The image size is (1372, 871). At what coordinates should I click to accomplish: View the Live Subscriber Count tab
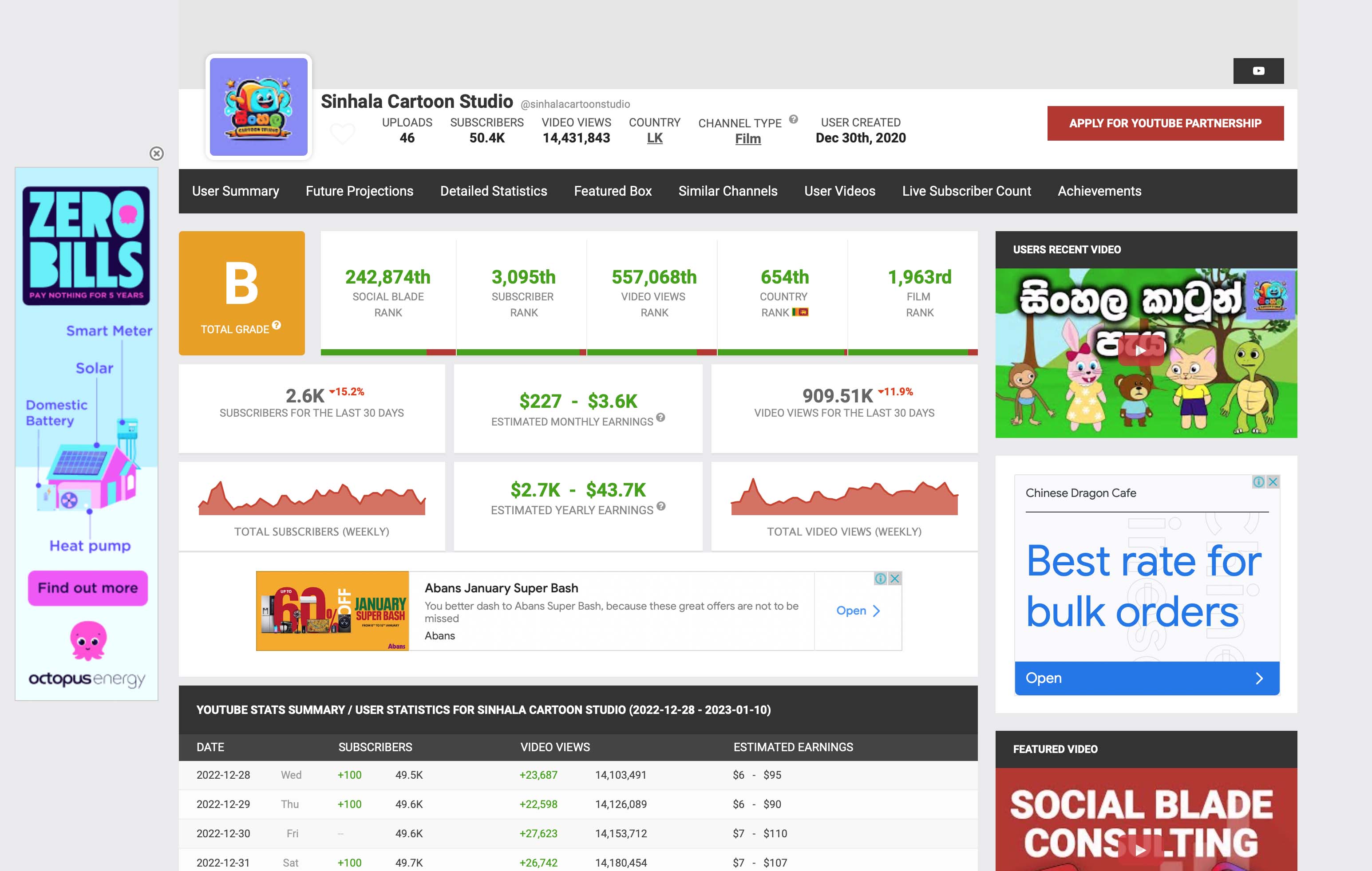pos(966,191)
